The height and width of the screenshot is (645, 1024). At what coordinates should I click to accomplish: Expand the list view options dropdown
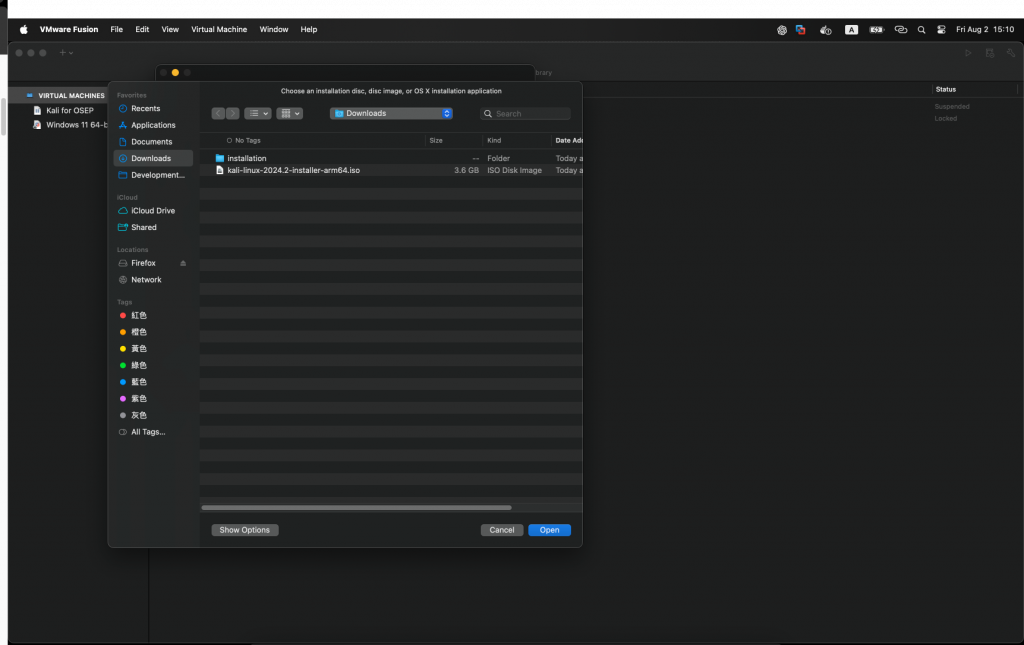coord(258,114)
